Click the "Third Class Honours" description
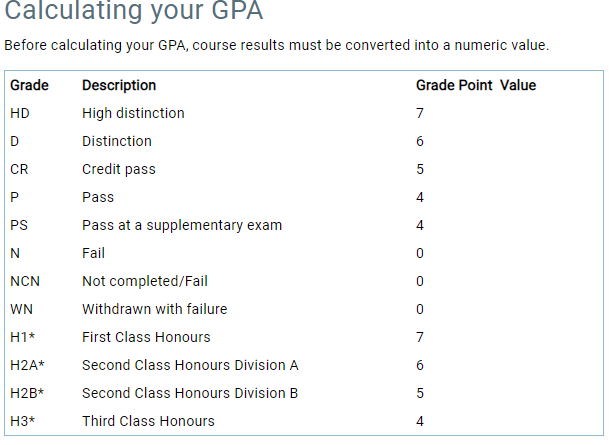 tap(148, 421)
